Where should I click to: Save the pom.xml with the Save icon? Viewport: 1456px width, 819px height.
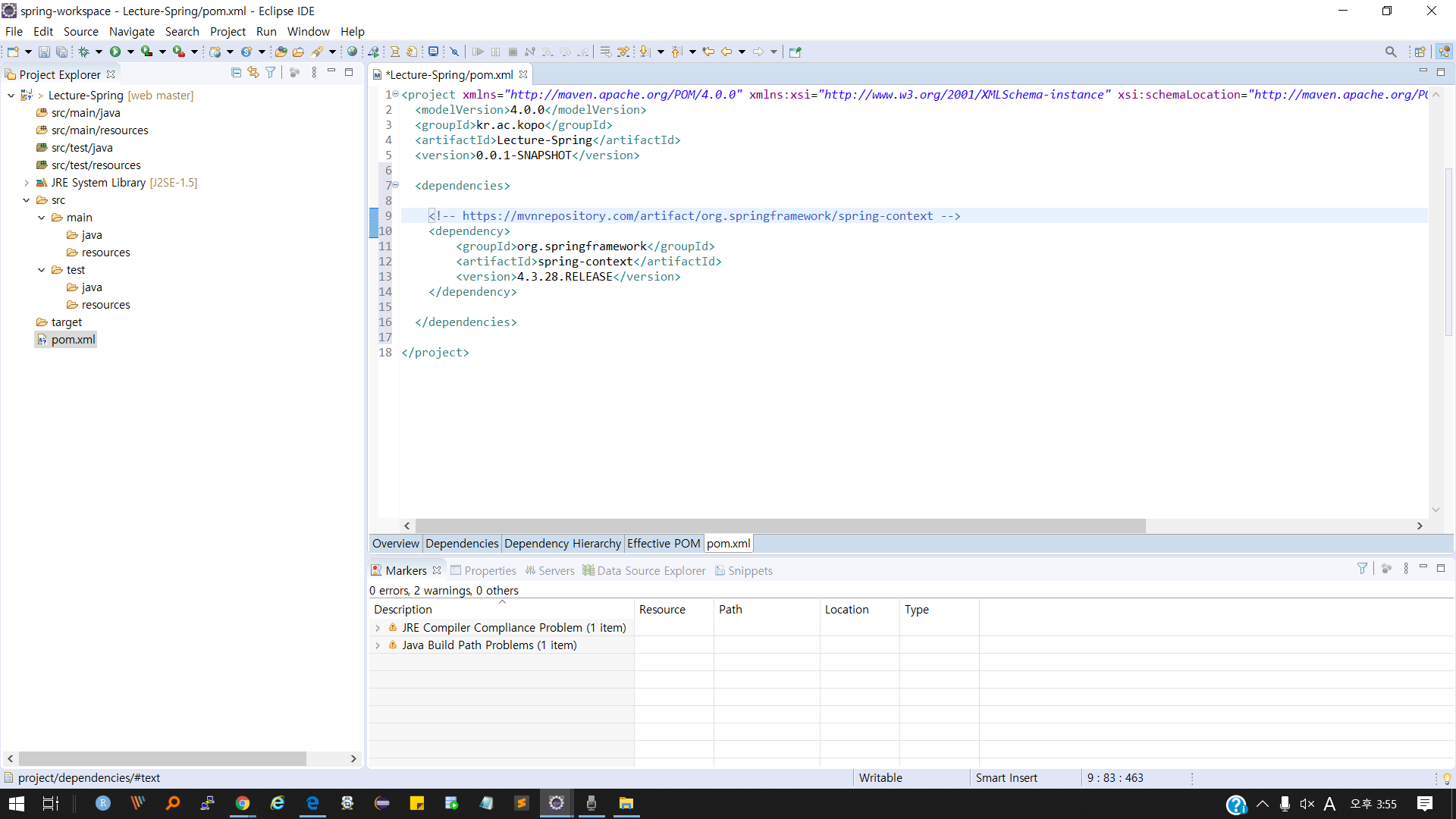(44, 52)
